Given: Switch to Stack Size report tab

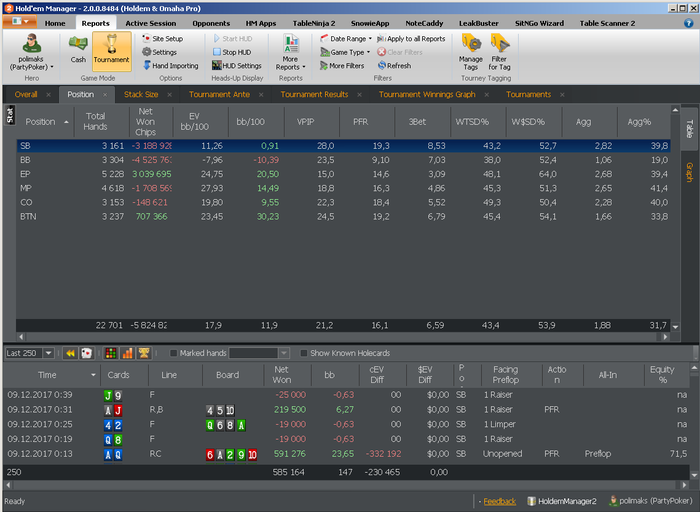Looking at the screenshot, I should point(141,95).
